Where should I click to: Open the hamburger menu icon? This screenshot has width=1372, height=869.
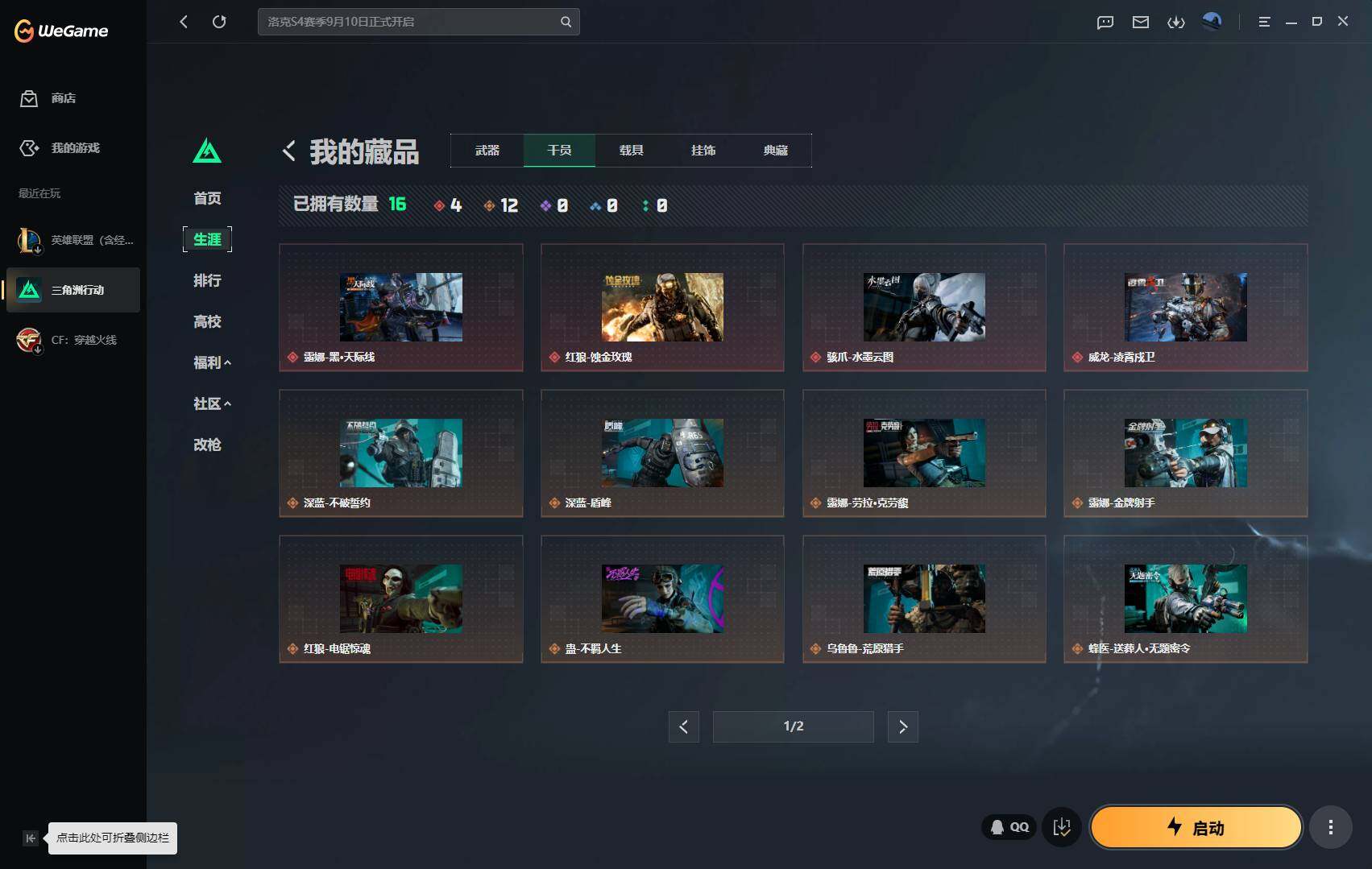coord(1264,22)
